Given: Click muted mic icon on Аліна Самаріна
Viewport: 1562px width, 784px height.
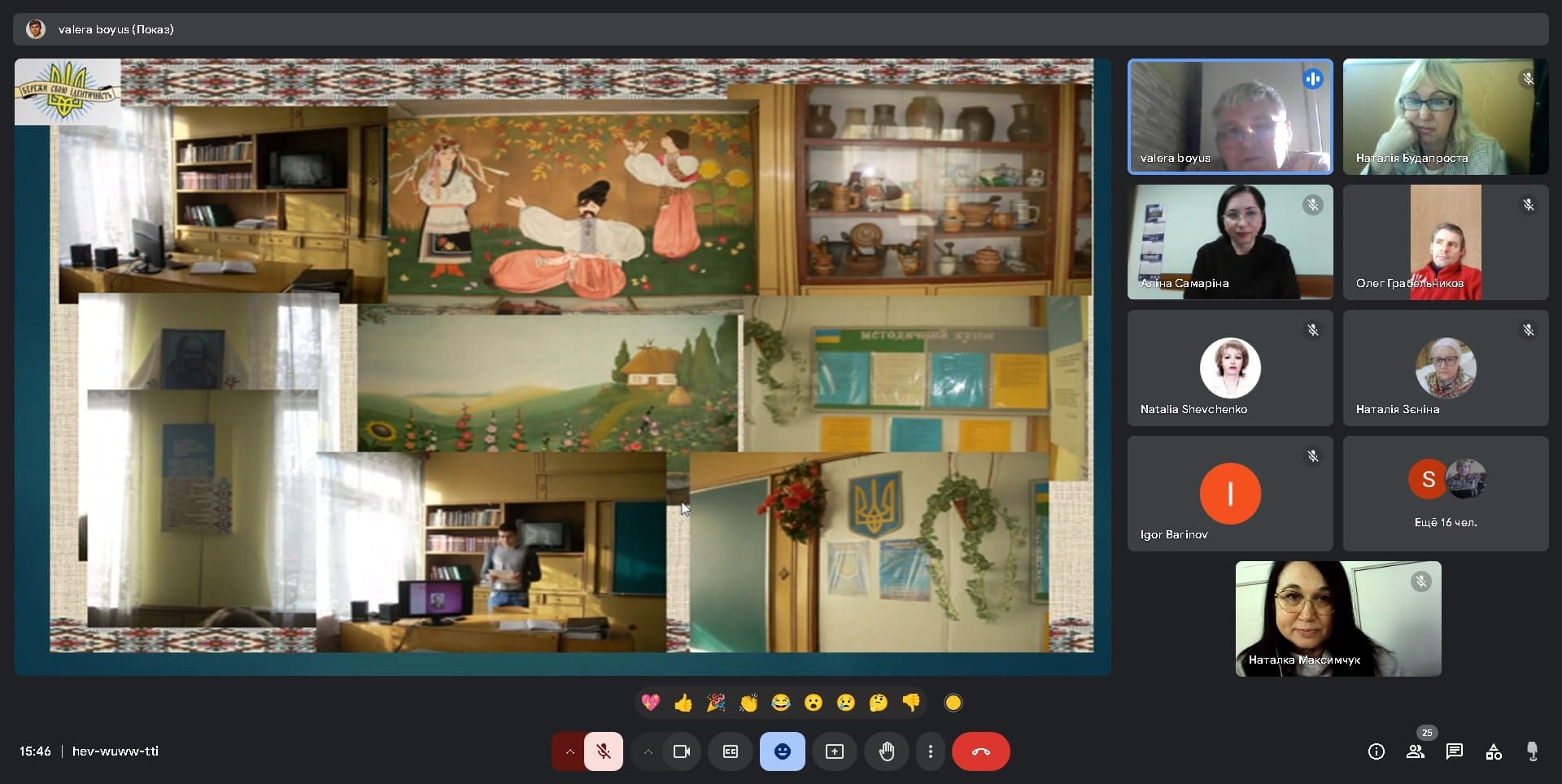Looking at the screenshot, I should click(1312, 205).
